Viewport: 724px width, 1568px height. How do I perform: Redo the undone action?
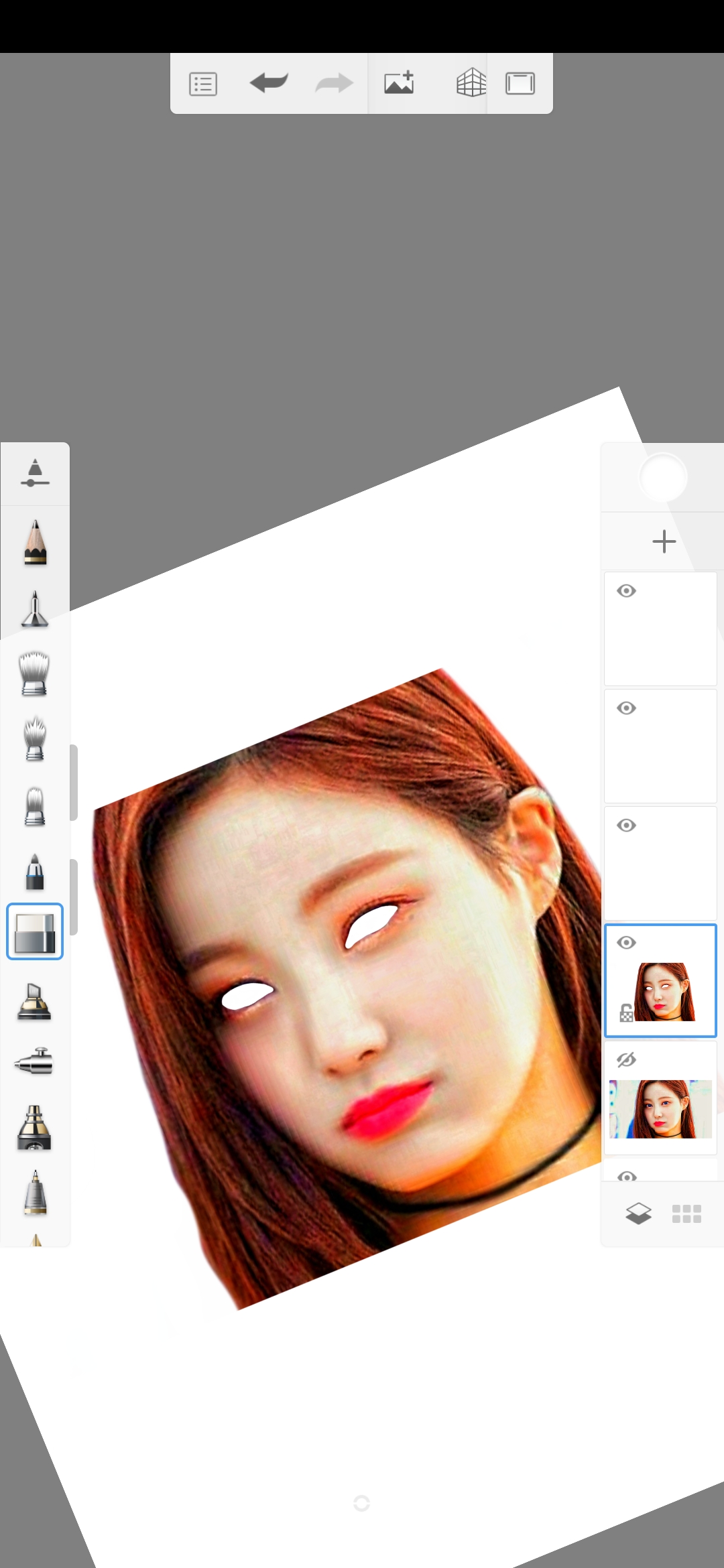click(334, 83)
